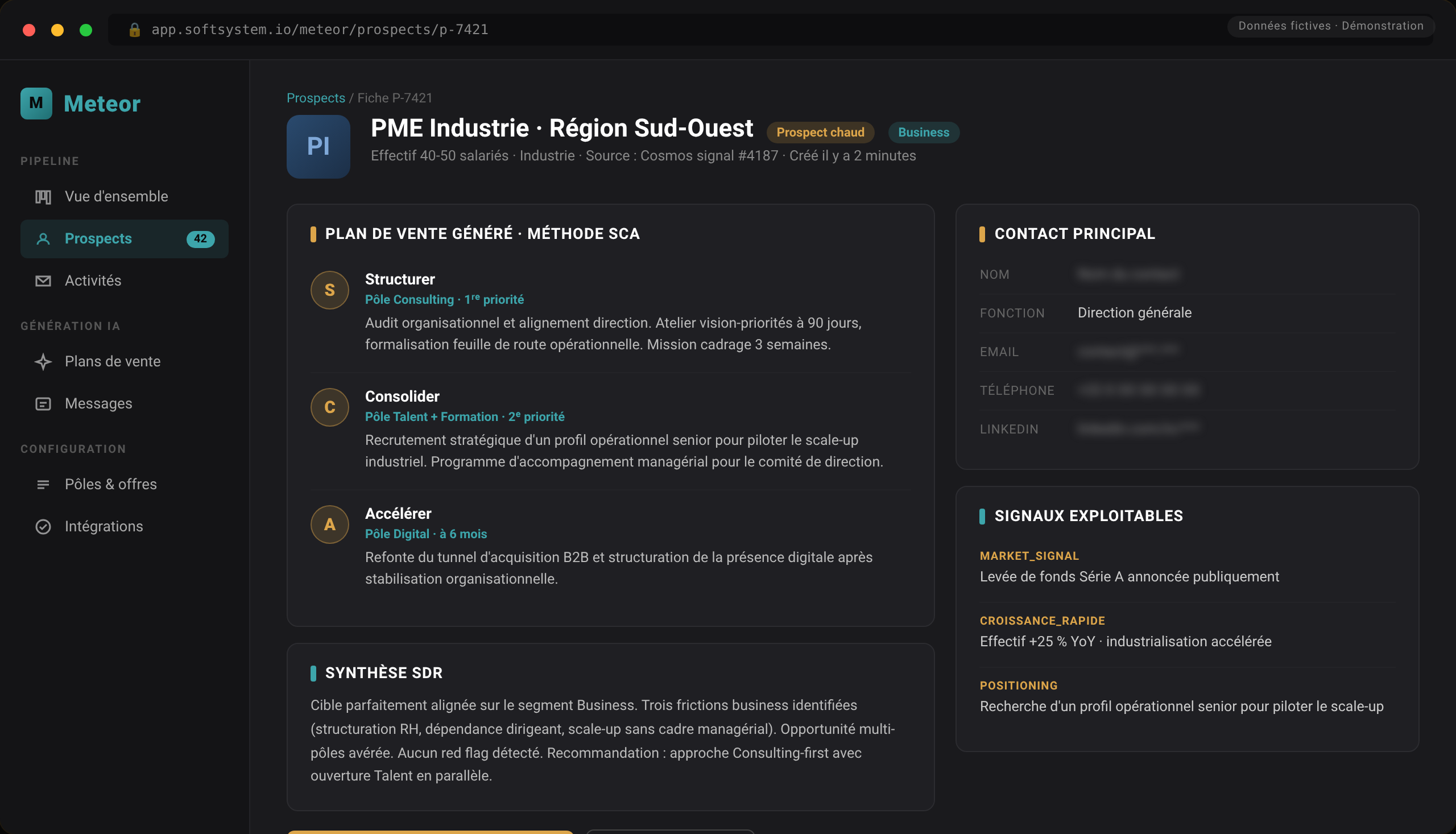The height and width of the screenshot is (834, 1456).
Task: Click the C step circle for Consolider
Action: pos(330,407)
